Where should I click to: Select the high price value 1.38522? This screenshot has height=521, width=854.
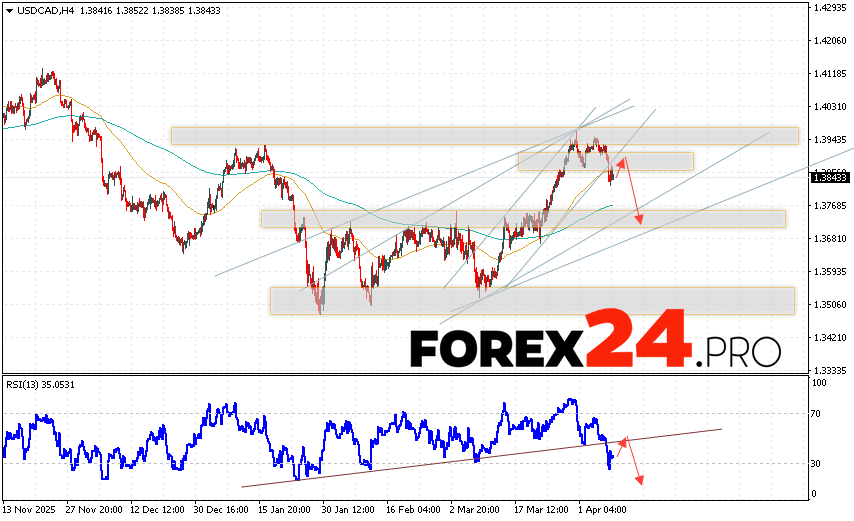click(x=132, y=11)
